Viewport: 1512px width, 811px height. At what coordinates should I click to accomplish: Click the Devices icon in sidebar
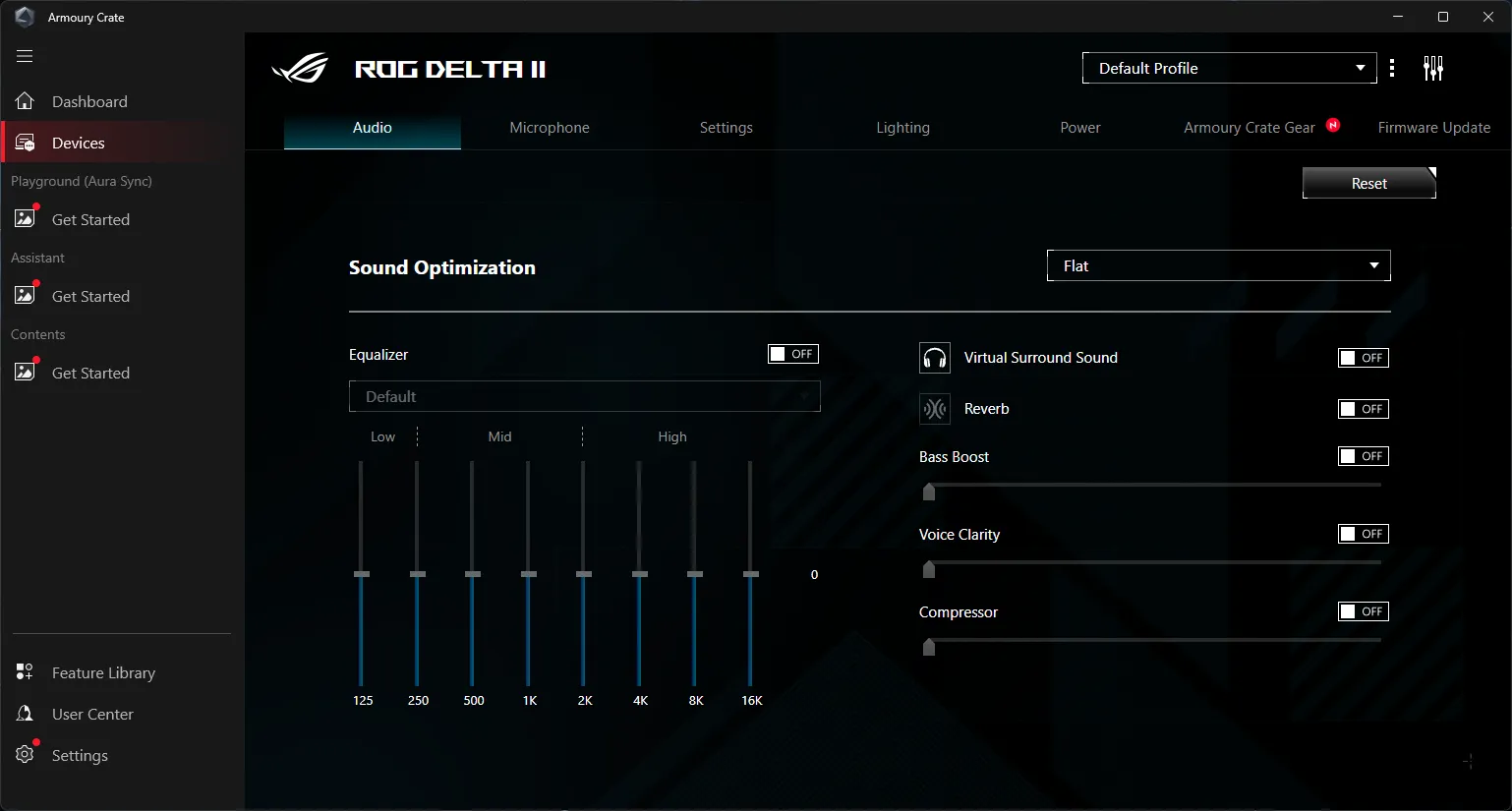[x=25, y=143]
